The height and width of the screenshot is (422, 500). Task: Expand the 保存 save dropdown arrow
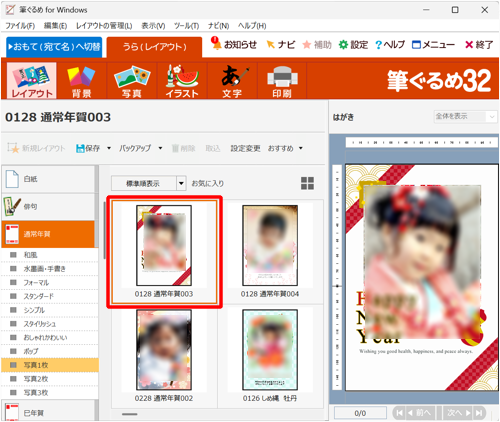pyautogui.click(x=109, y=148)
